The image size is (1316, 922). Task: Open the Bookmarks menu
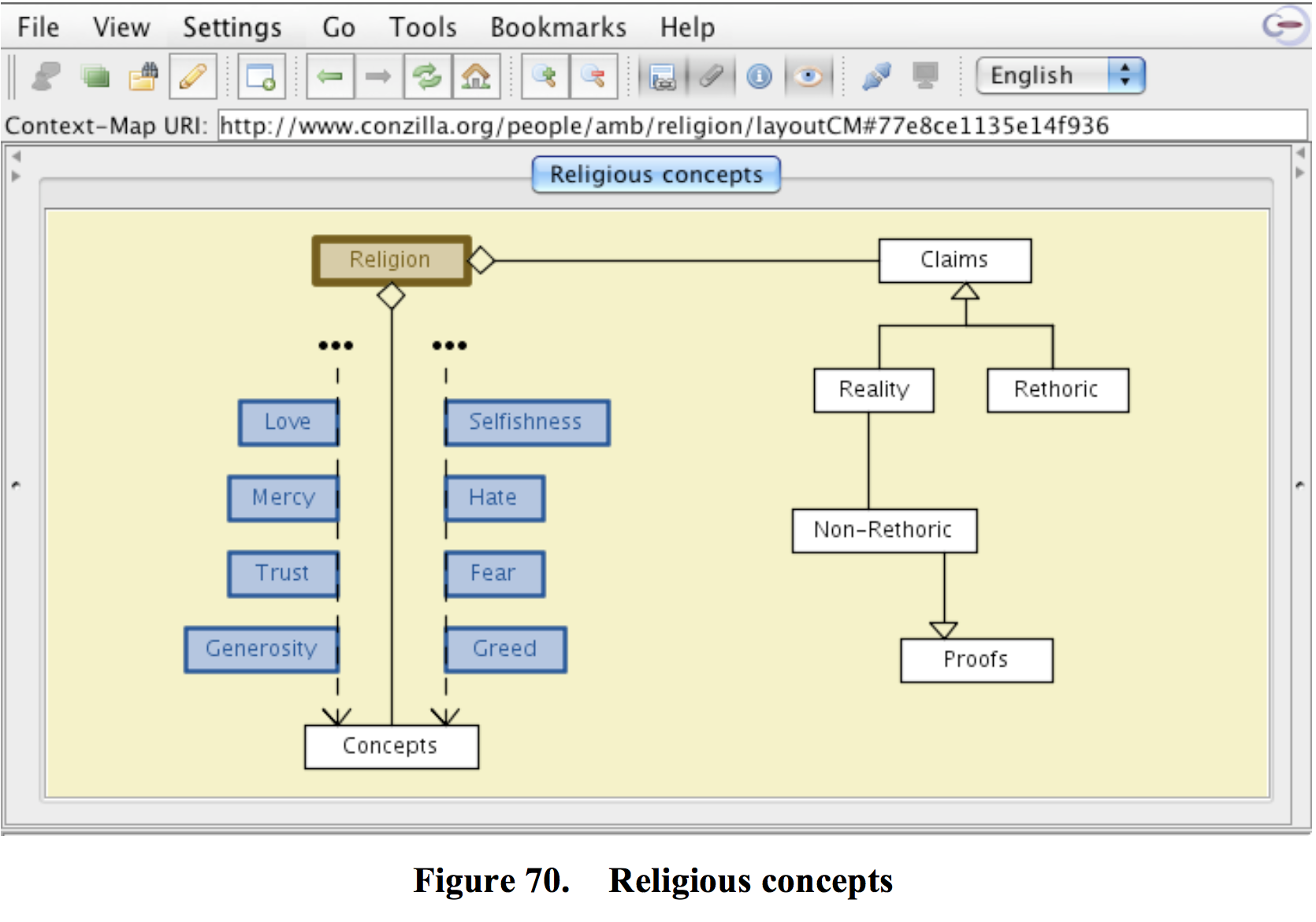coord(558,28)
